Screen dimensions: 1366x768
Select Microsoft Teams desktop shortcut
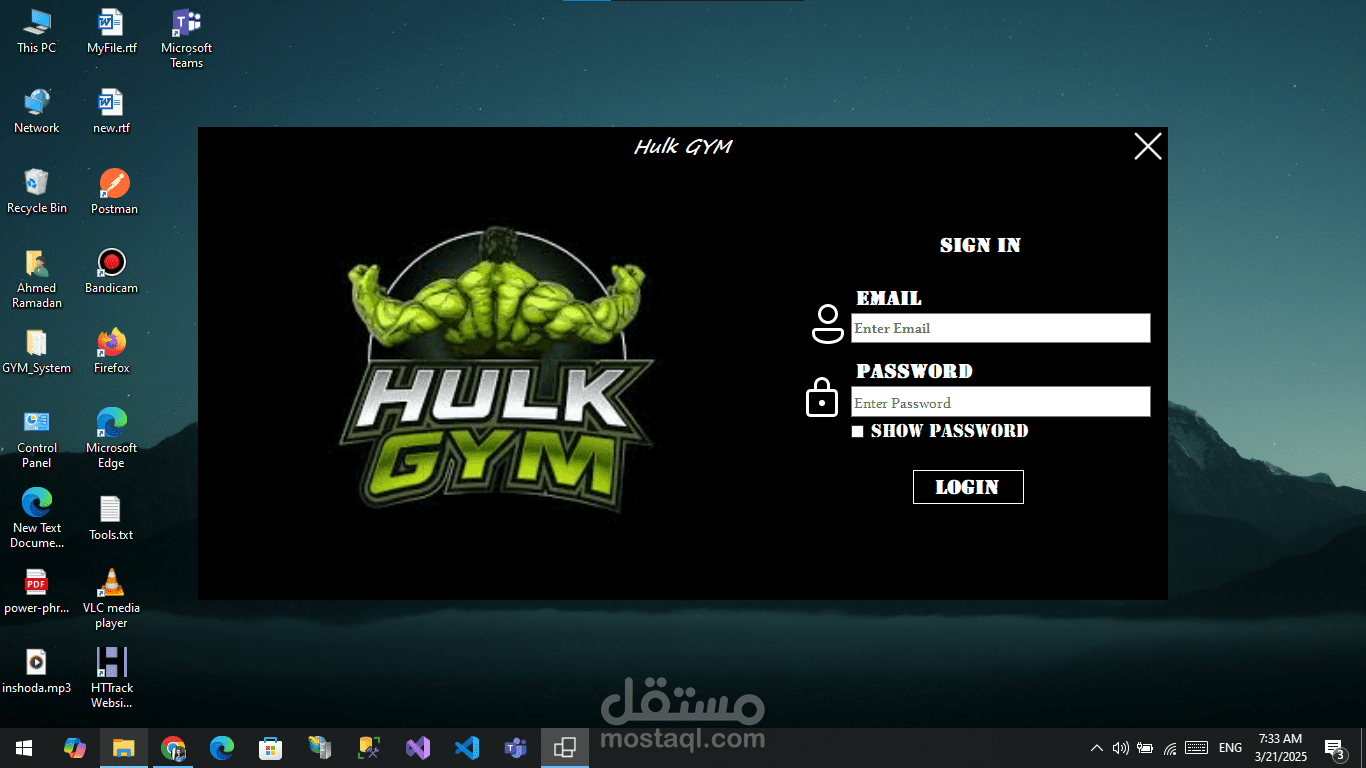coord(186,39)
